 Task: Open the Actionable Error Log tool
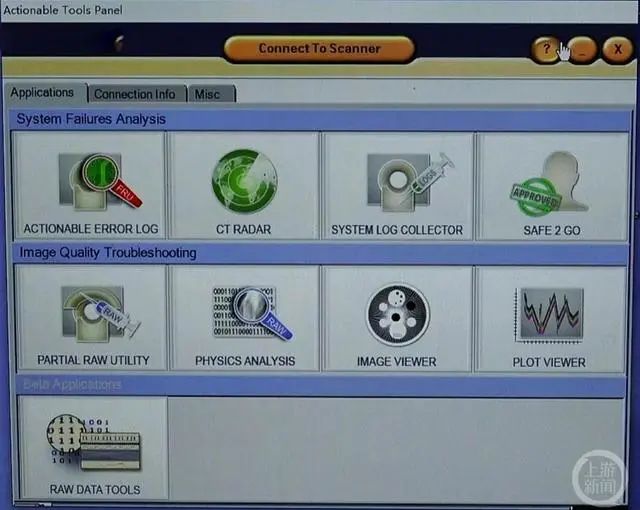(x=90, y=186)
